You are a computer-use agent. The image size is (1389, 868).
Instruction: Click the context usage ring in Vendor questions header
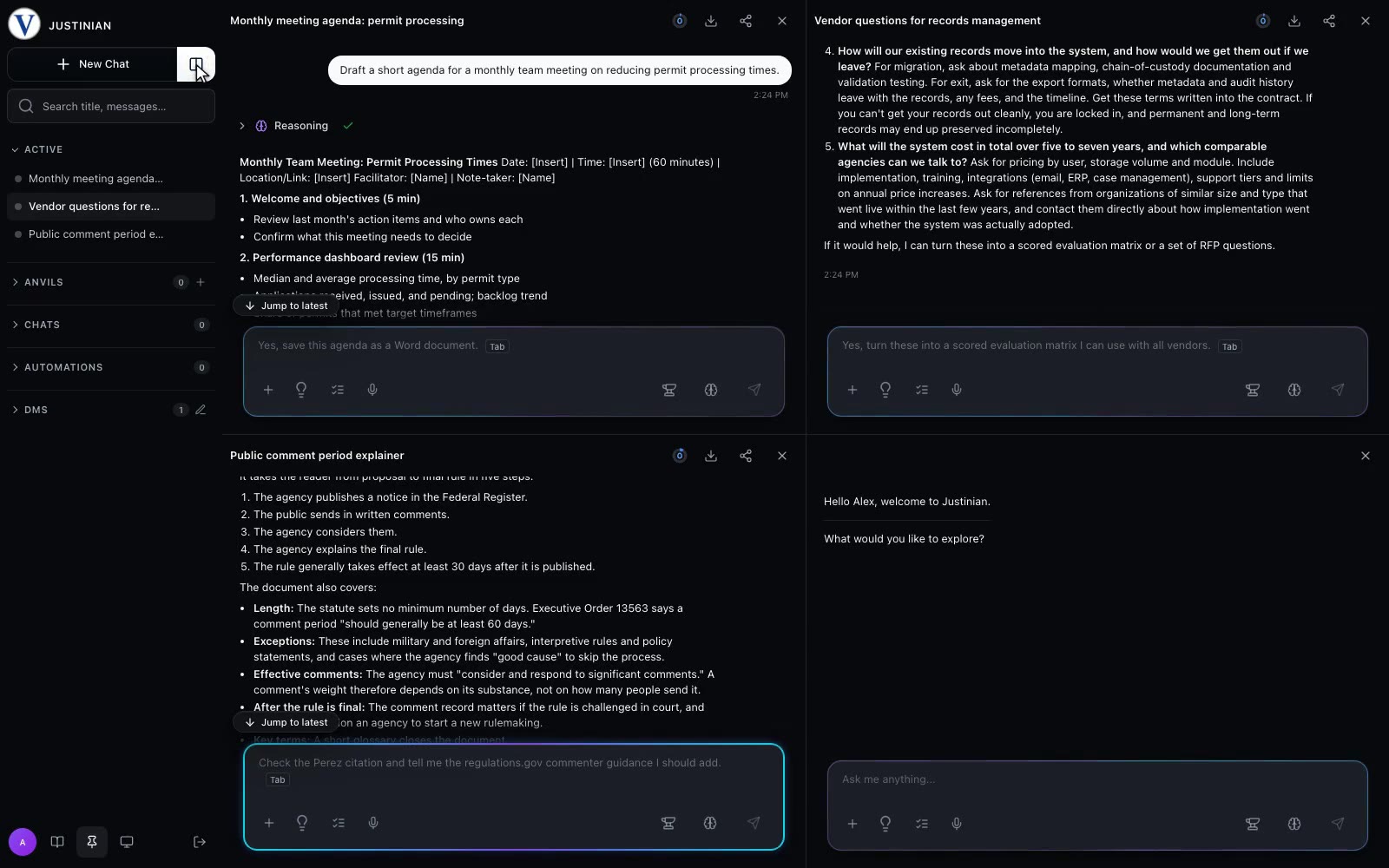click(x=1263, y=21)
